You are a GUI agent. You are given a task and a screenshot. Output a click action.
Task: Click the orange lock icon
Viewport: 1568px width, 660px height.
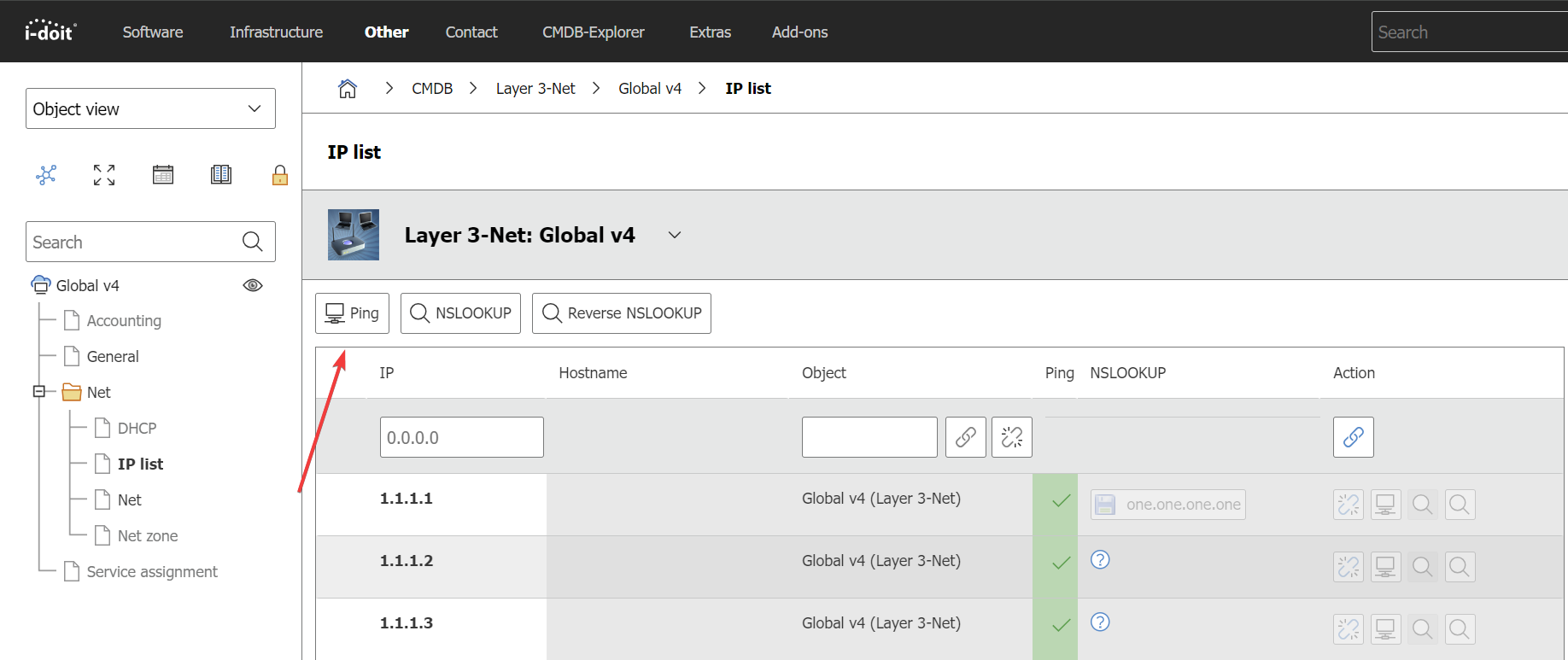point(279,175)
